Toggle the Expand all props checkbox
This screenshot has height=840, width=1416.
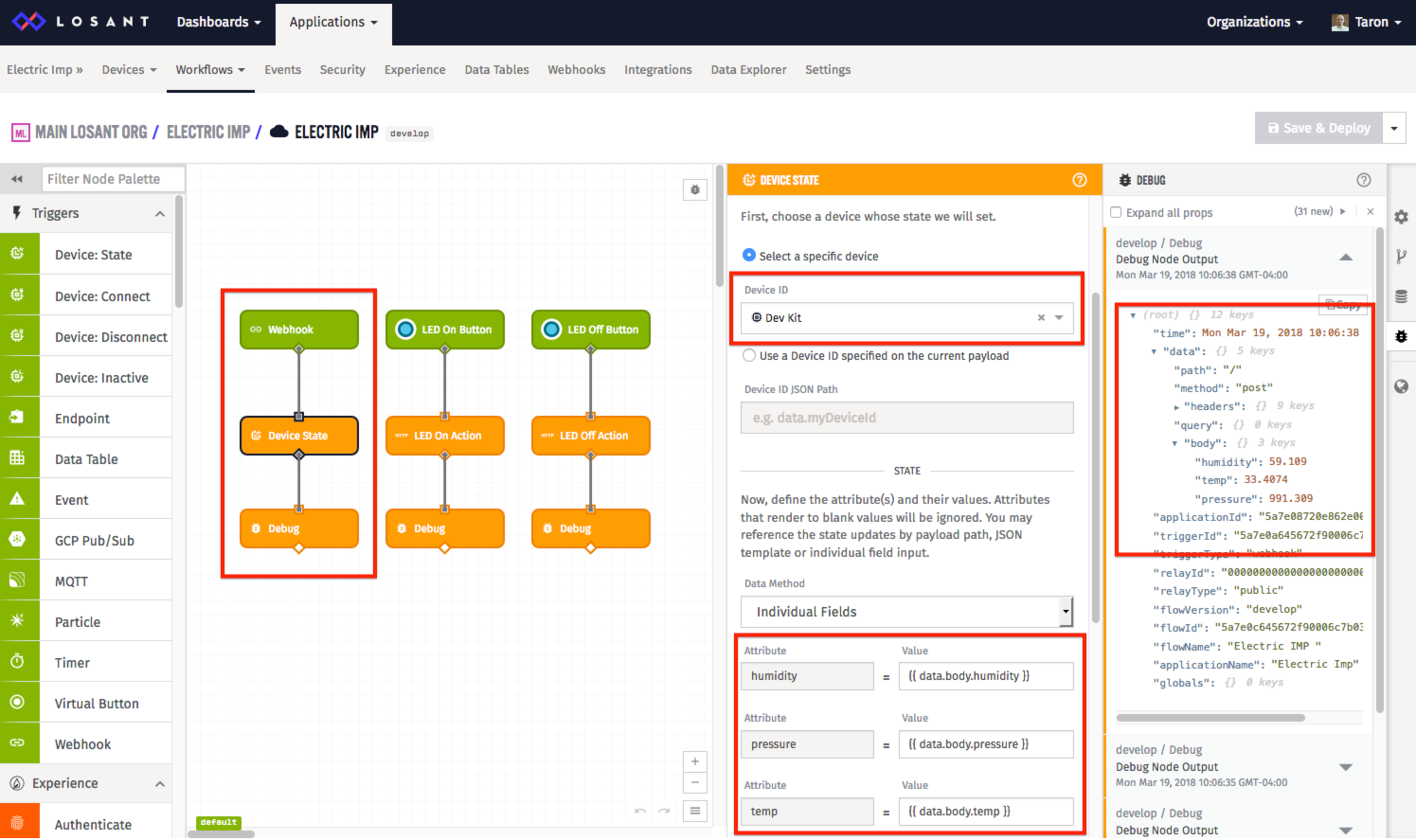click(1116, 212)
